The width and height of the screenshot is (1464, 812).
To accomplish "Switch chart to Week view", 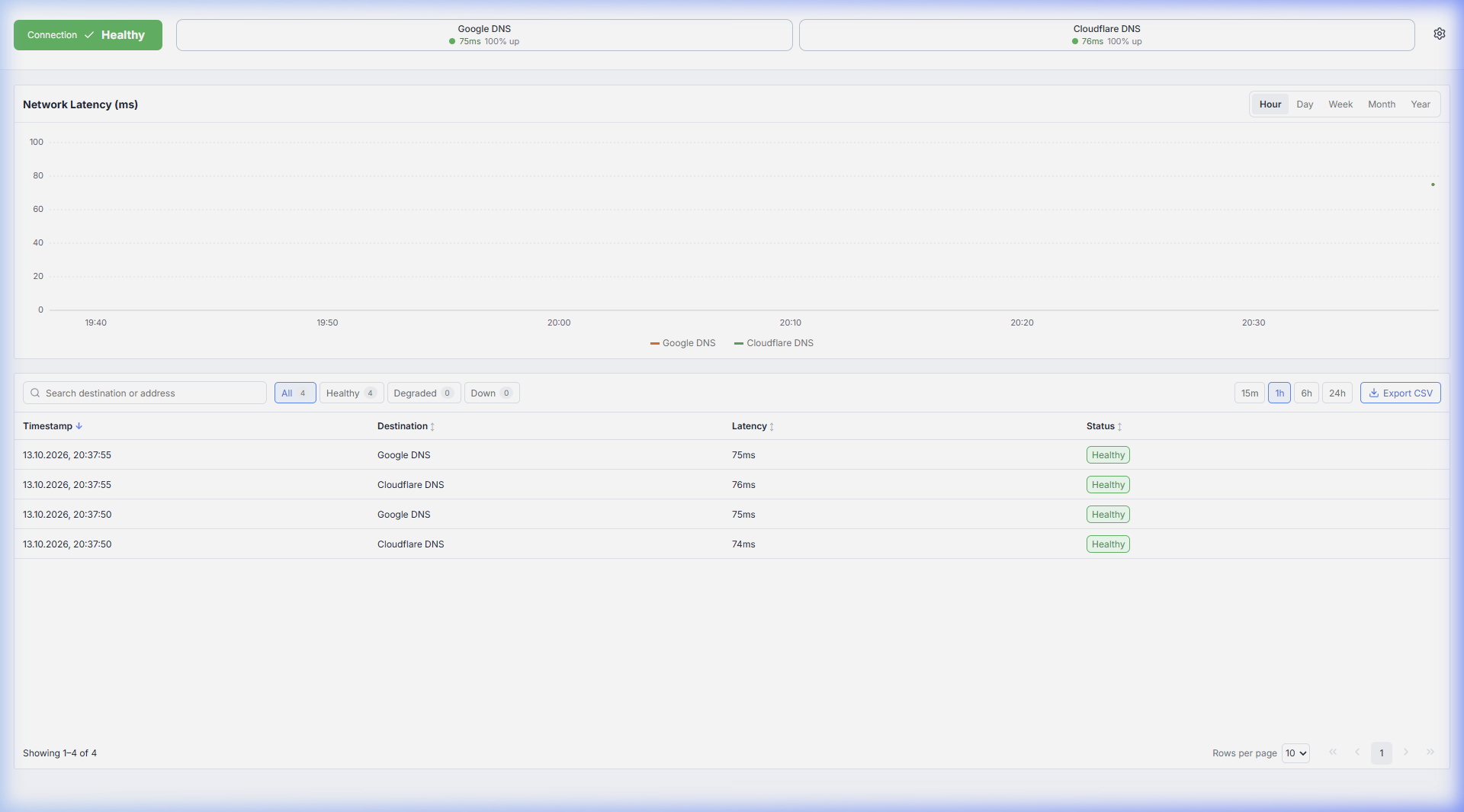I will 1340,104.
